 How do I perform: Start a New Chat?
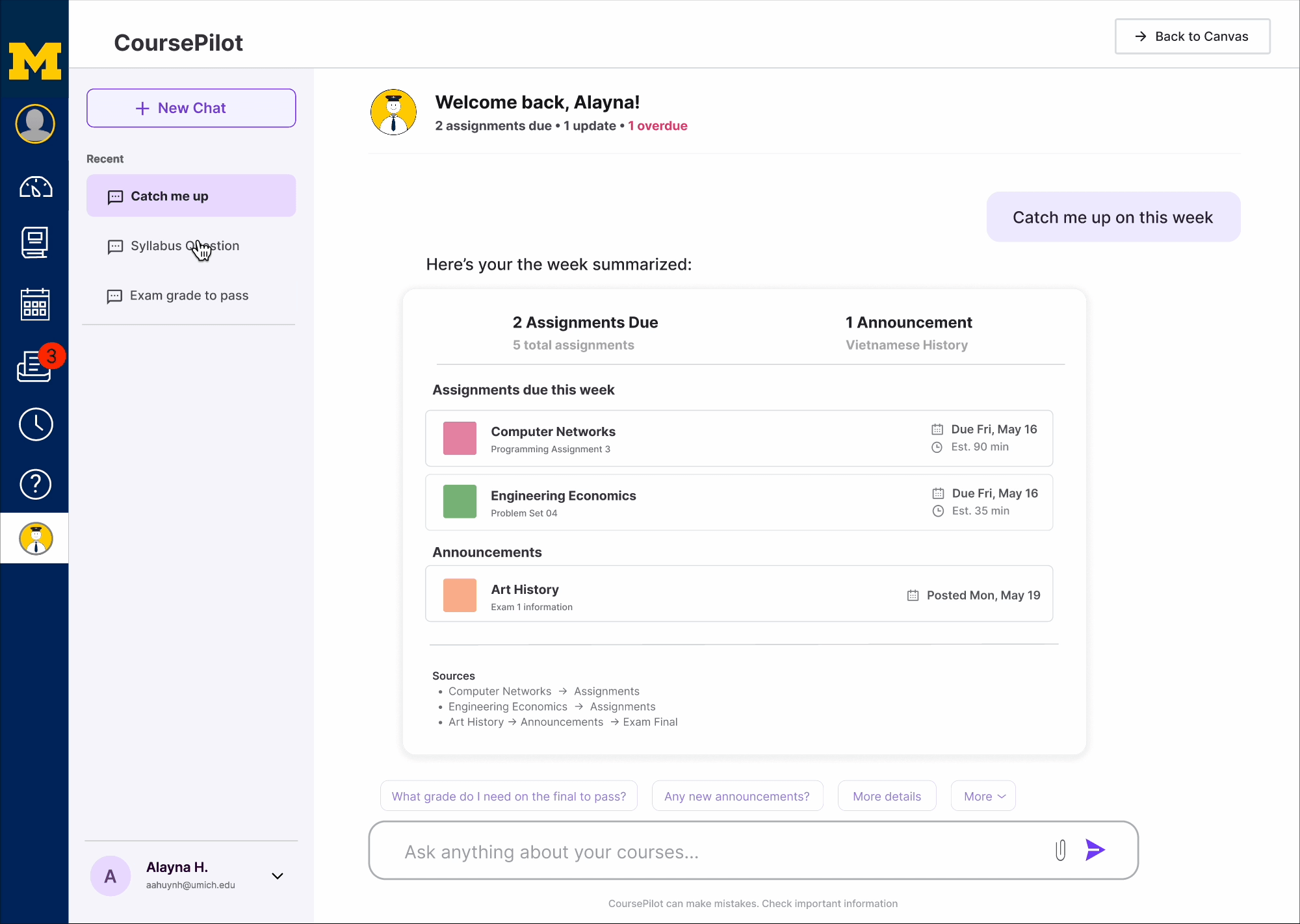pos(191,108)
